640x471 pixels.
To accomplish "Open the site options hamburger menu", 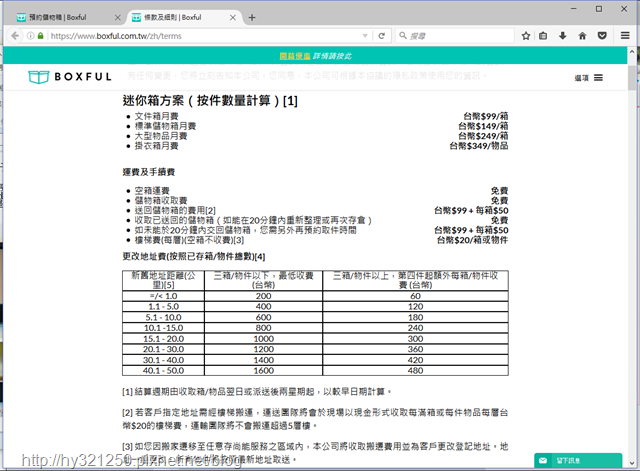I will coord(589,78).
